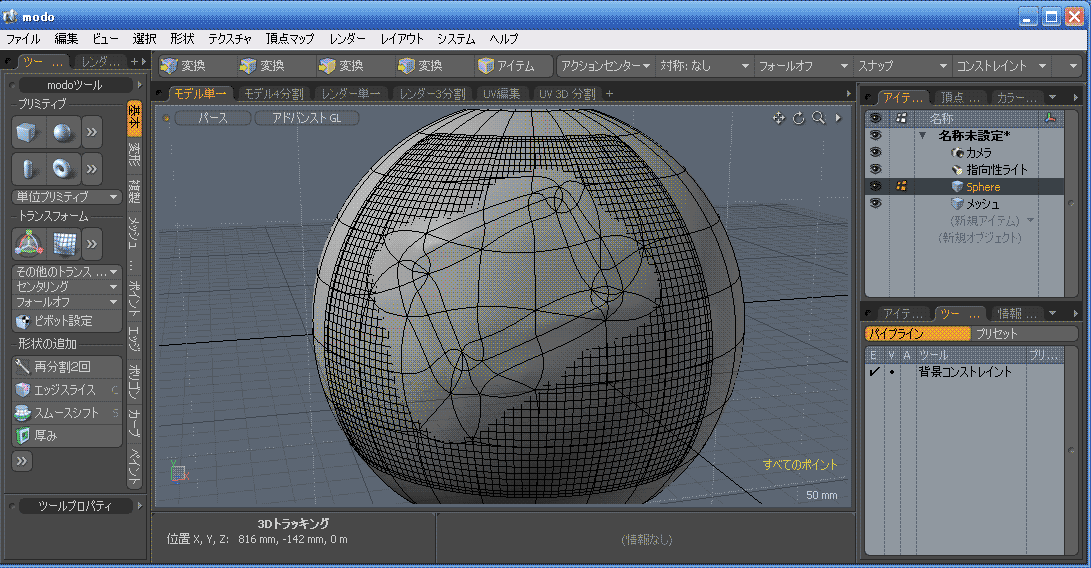Open the 単位プリミティブ dropdown
This screenshot has height=568, width=1091.
pos(67,197)
